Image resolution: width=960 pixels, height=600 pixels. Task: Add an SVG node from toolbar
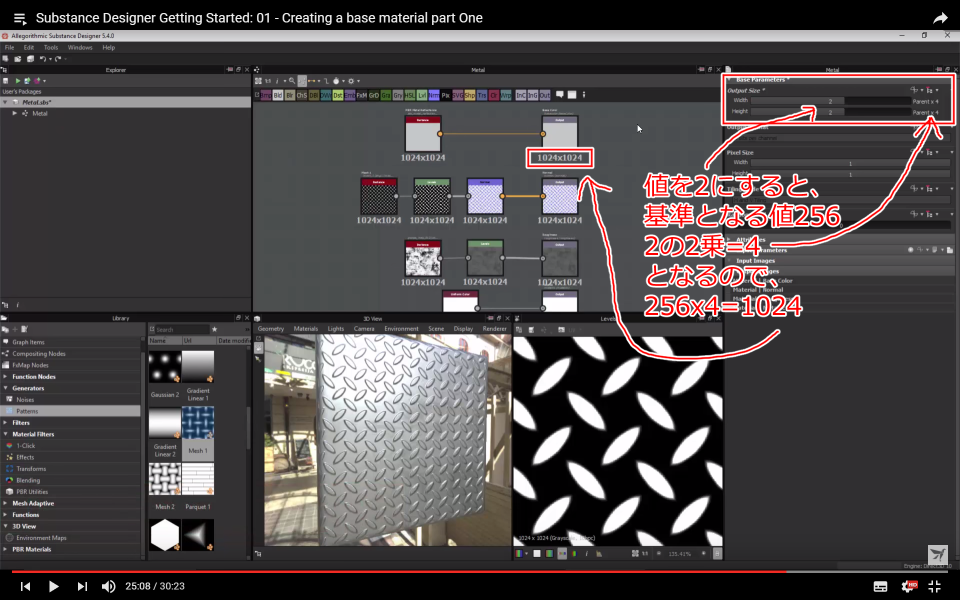[457, 96]
